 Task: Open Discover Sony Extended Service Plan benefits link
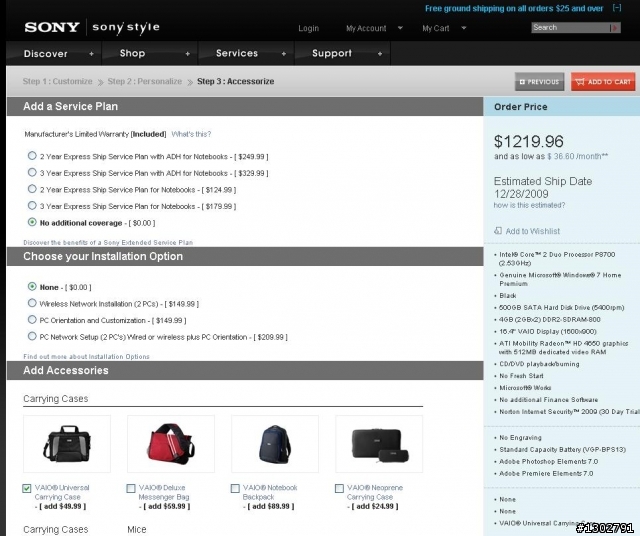click(108, 242)
